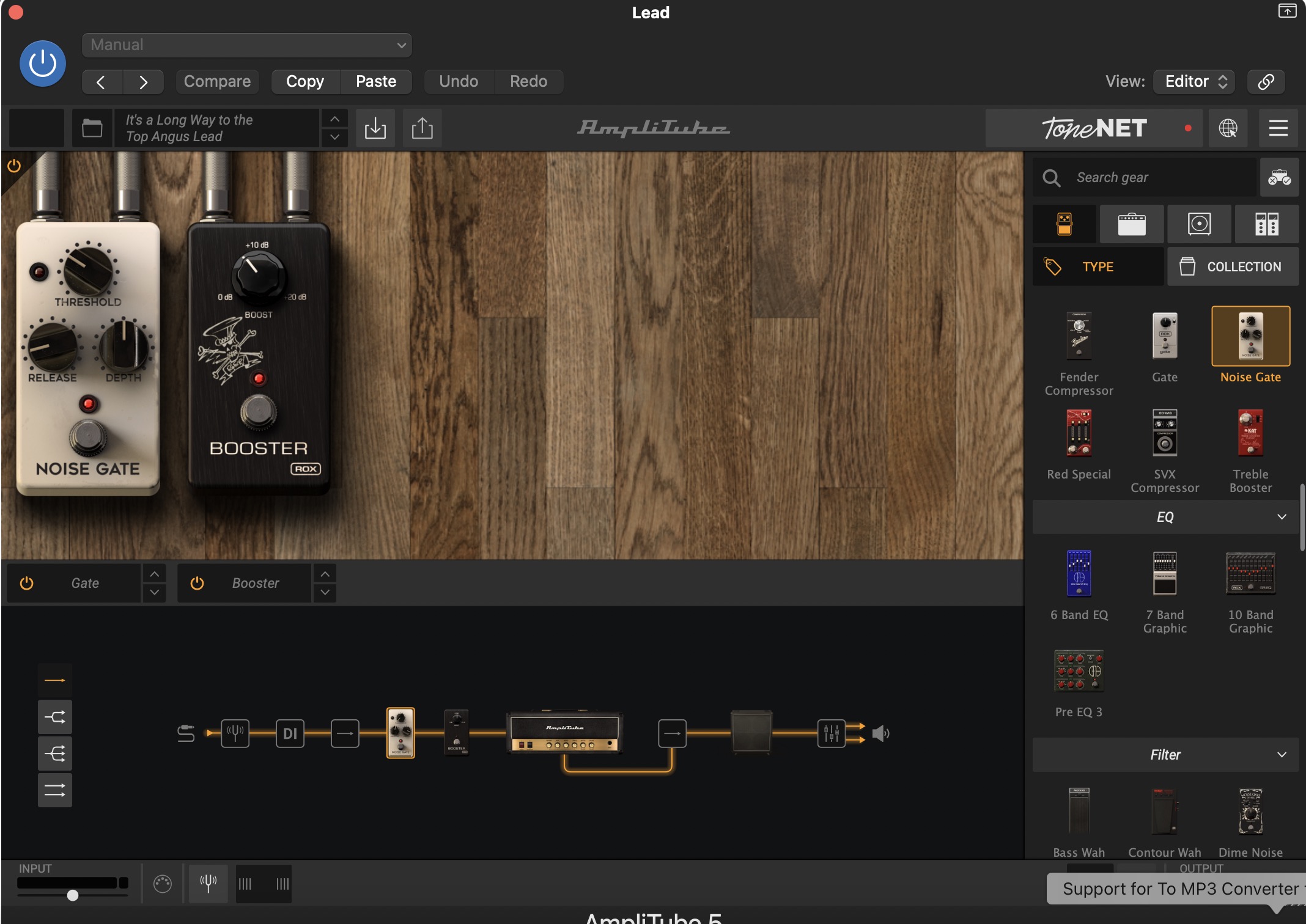Select the cabinet block in signal chain
Screen dimensions: 1306x924
pos(751,733)
